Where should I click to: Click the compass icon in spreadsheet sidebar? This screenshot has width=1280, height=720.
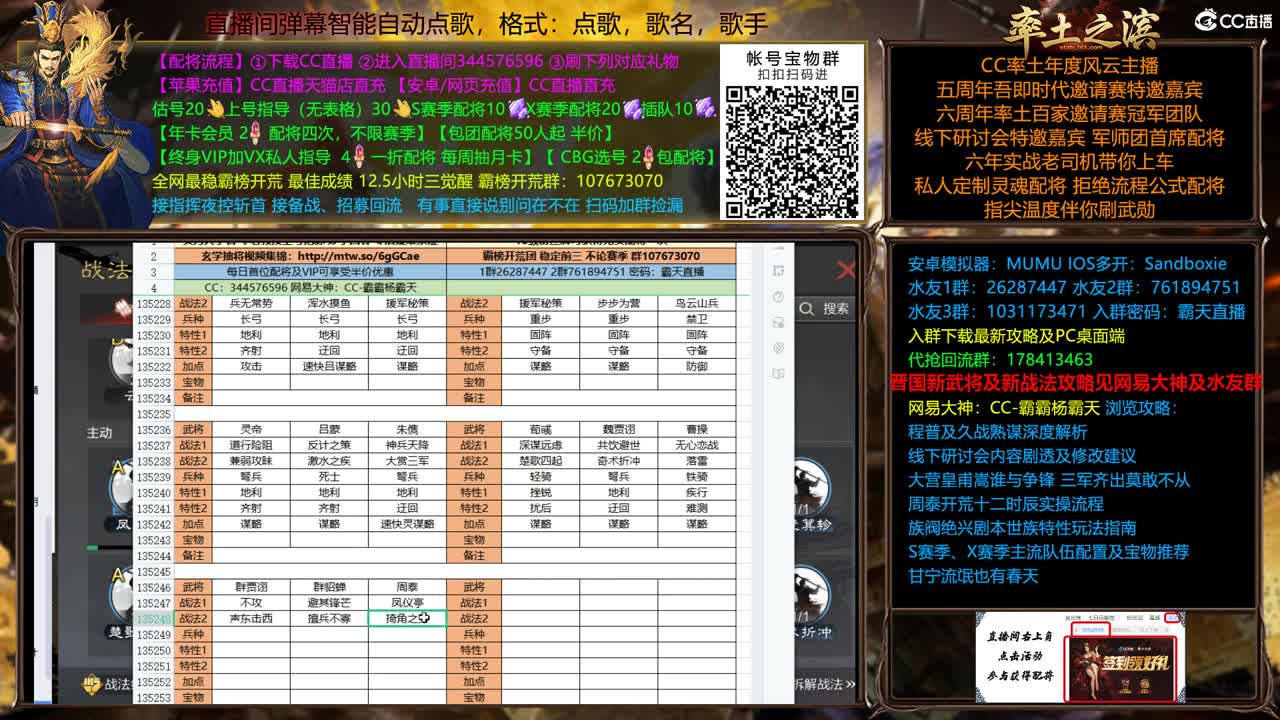(778, 348)
